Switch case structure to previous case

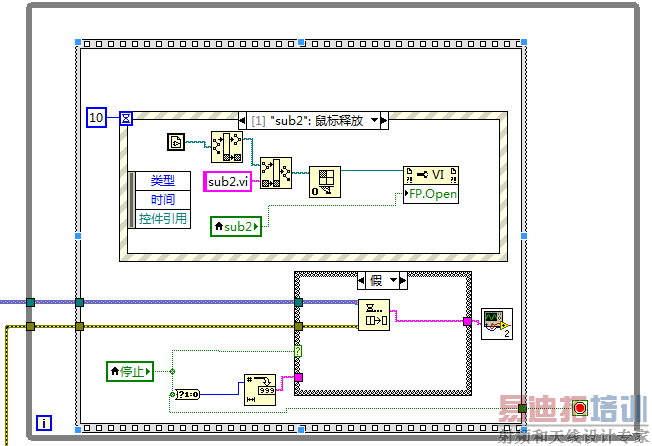pyautogui.click(x=361, y=281)
